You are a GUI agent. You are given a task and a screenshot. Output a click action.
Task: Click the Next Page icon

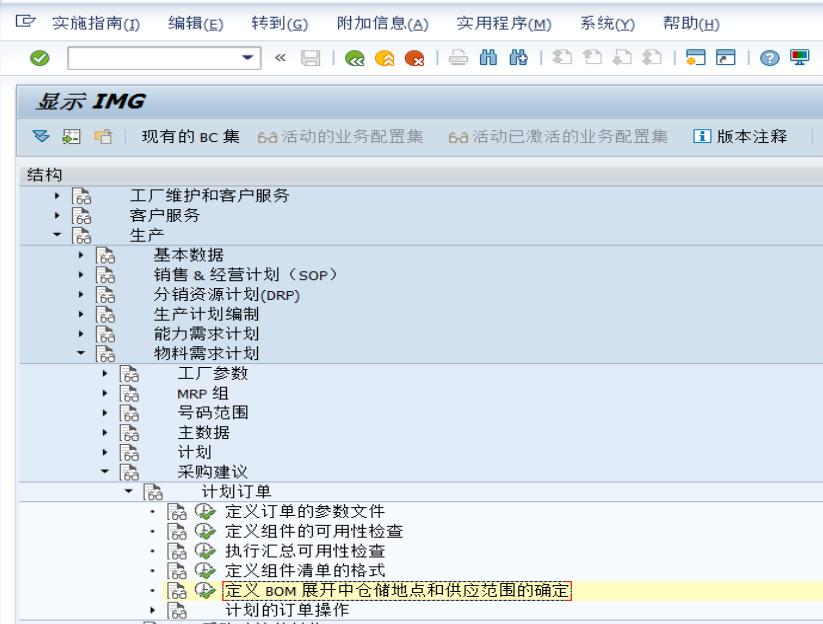point(622,58)
